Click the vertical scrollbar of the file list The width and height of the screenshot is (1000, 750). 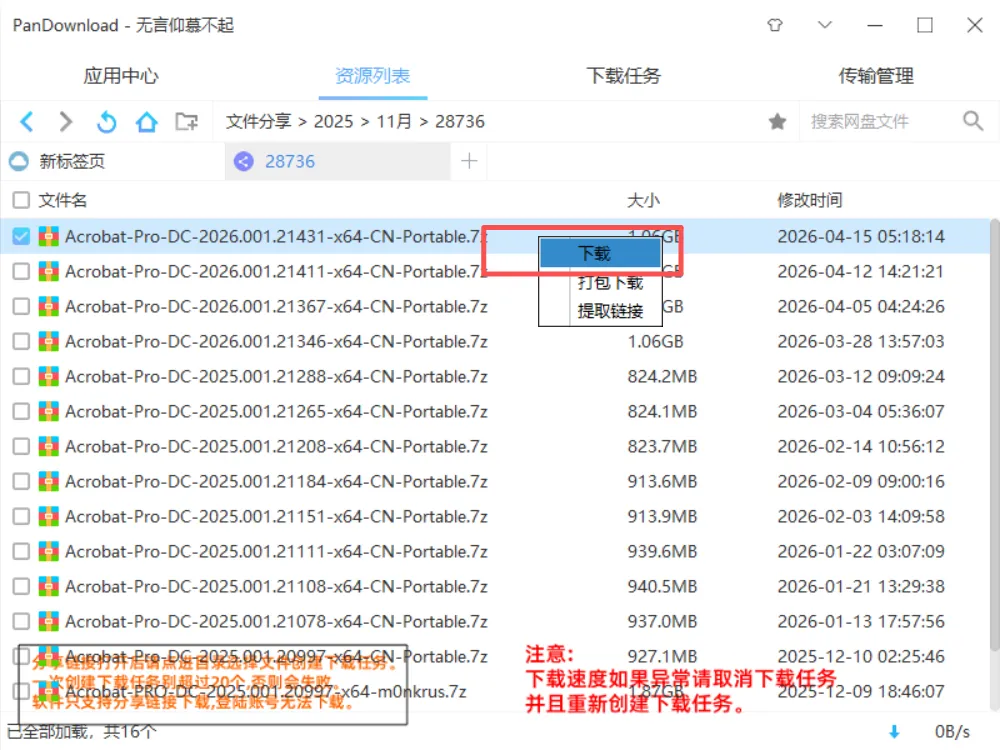click(994, 434)
